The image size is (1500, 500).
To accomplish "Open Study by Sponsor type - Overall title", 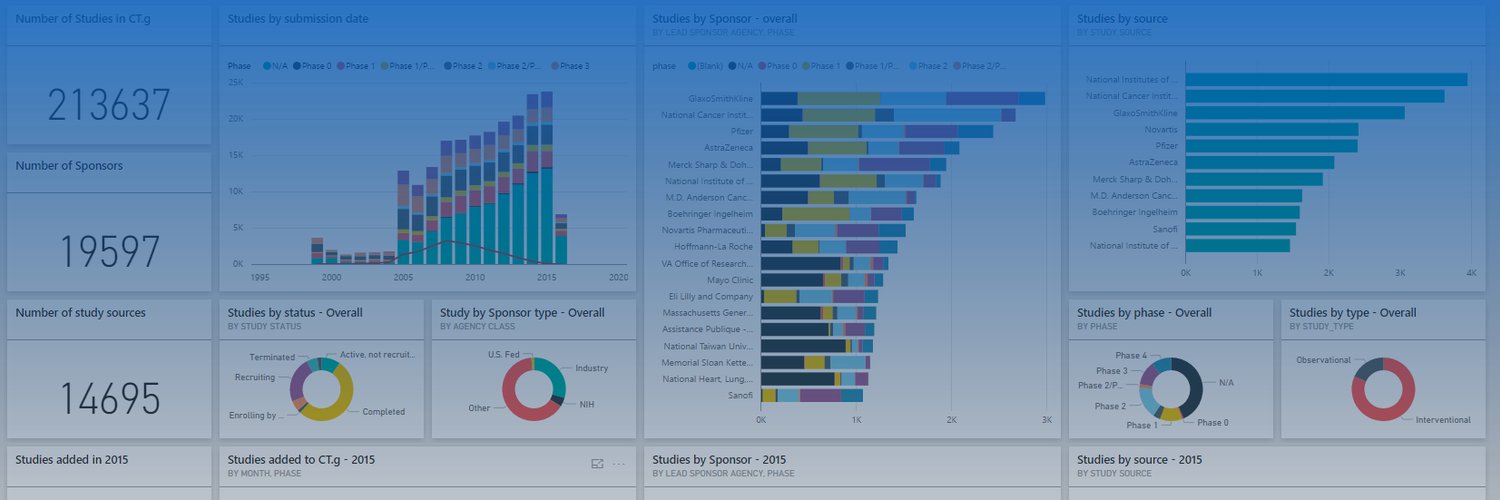I will (522, 313).
